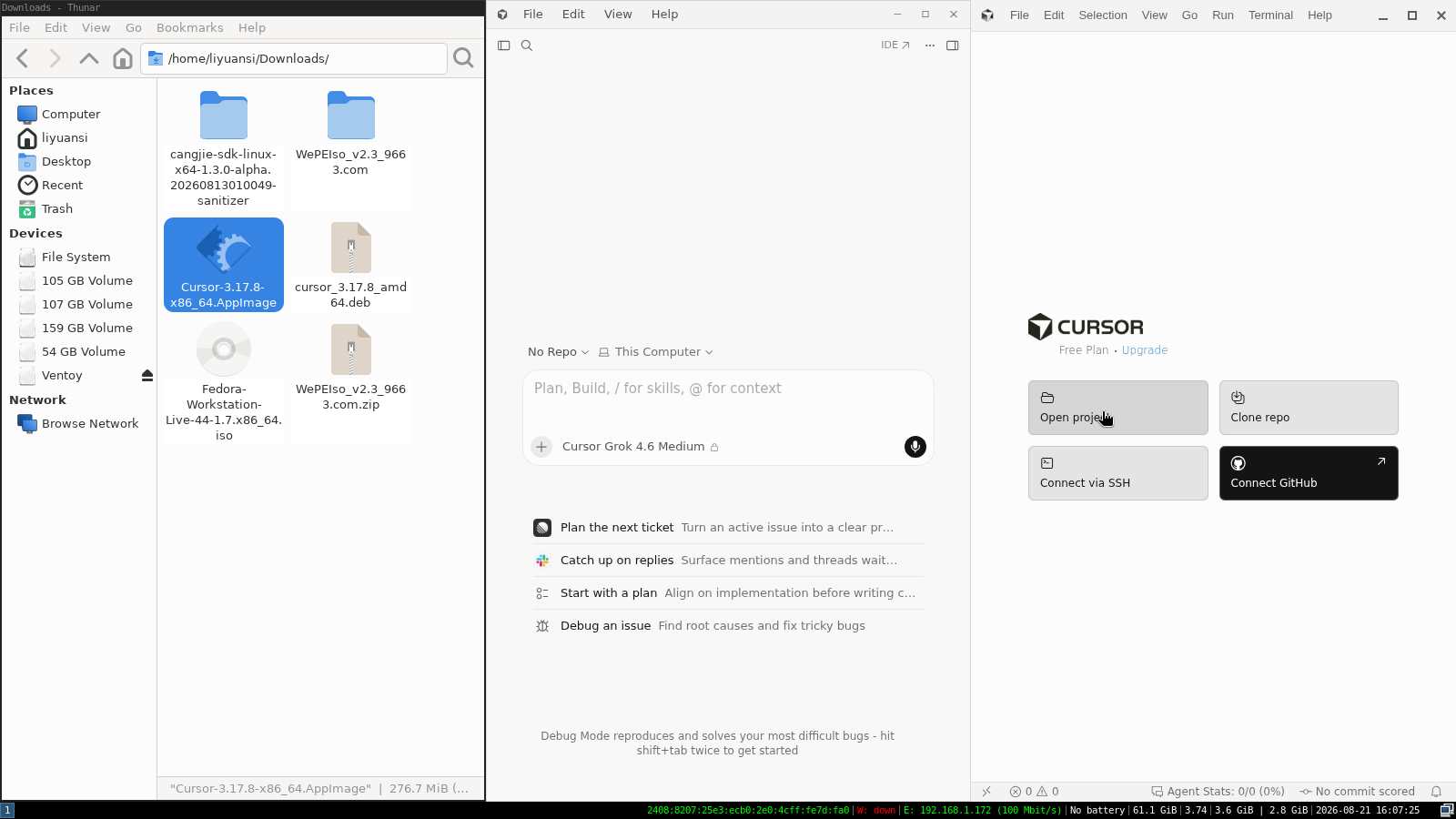Choose the Catch up on replies suggestion
The height and width of the screenshot is (819, 1456).
coord(728,561)
